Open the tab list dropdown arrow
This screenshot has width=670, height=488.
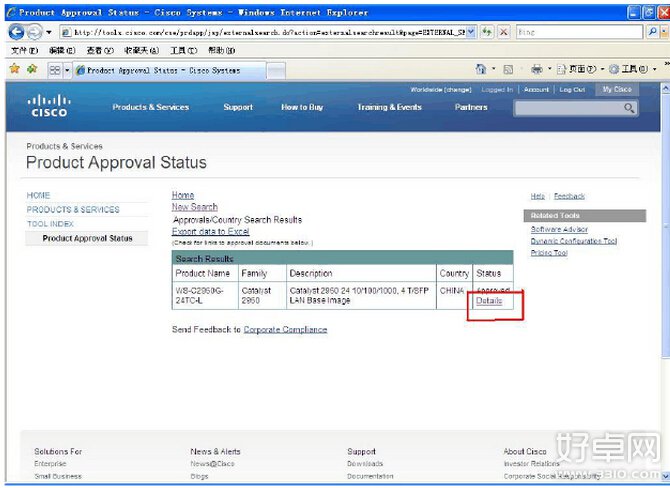click(67, 70)
